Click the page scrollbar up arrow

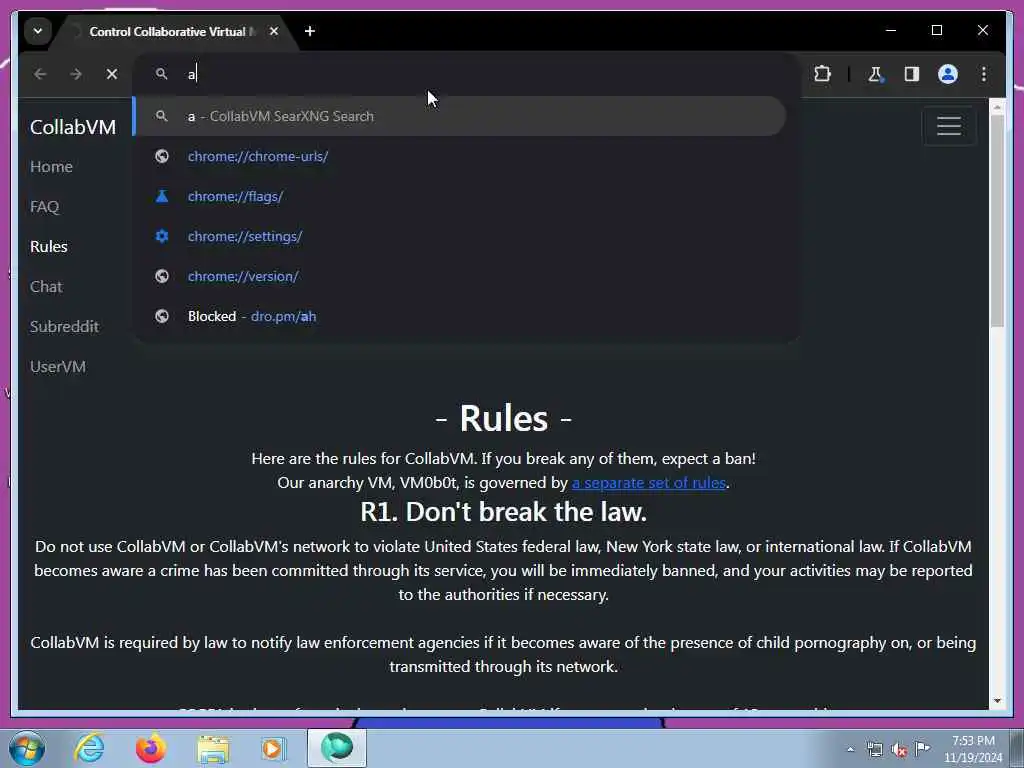click(997, 106)
